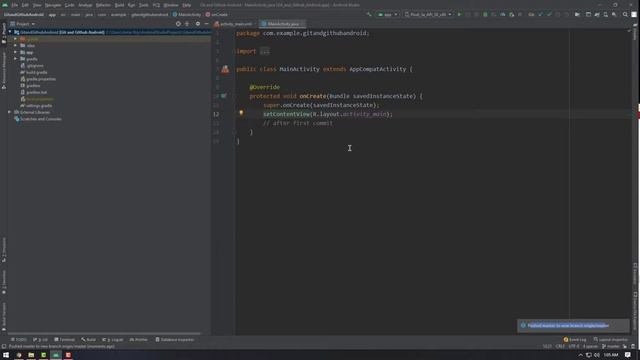The image size is (640, 360).
Task: Click the taskbar notification center icon
Action: (628, 355)
